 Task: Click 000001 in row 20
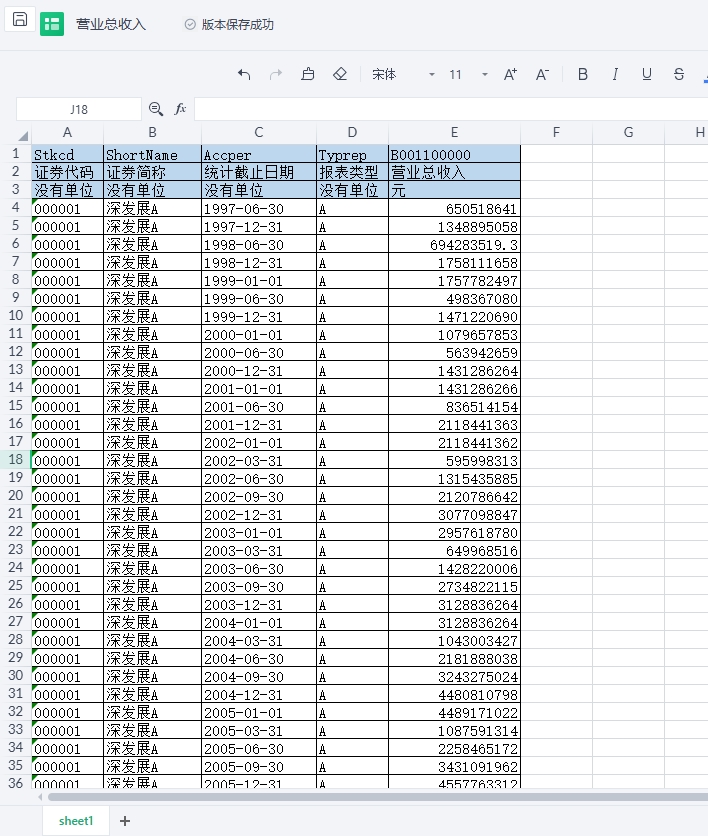(x=67, y=496)
